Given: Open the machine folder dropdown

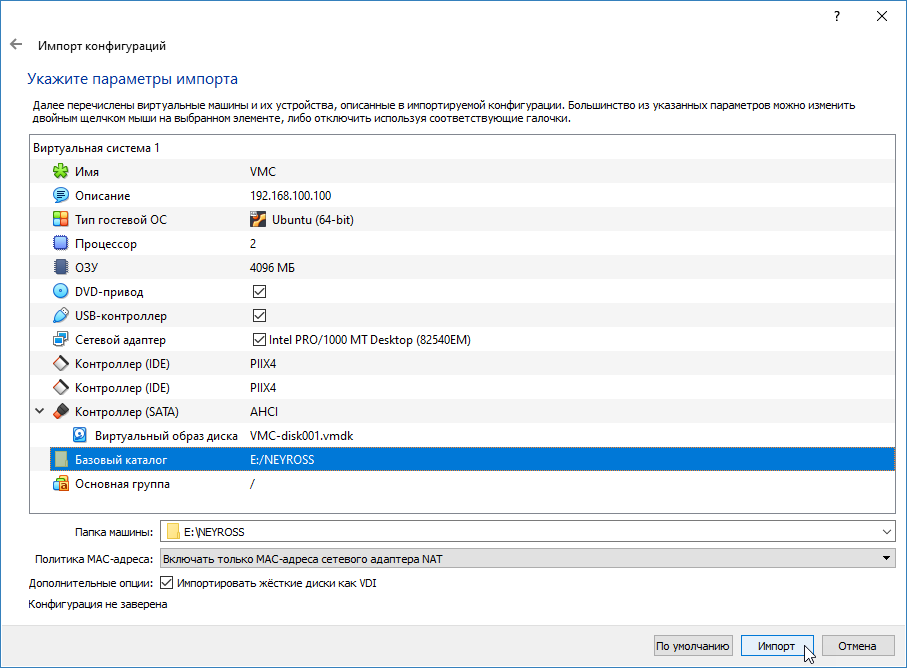Looking at the screenshot, I should point(886,532).
